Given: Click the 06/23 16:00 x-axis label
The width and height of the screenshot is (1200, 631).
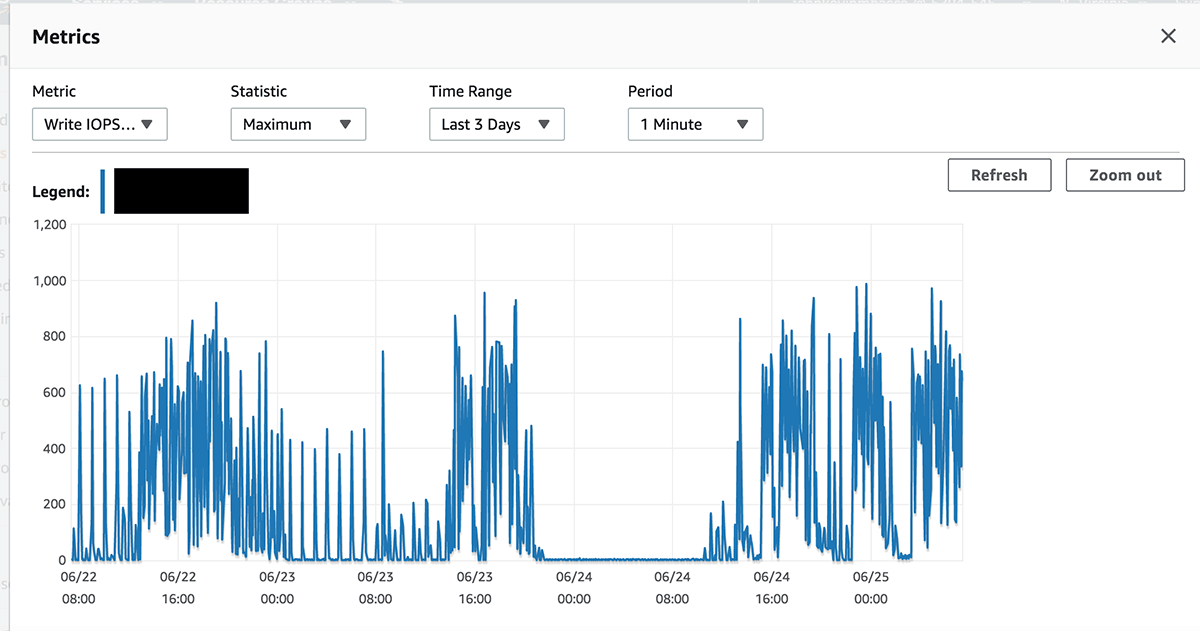Looking at the screenshot, I should [x=475, y=588].
